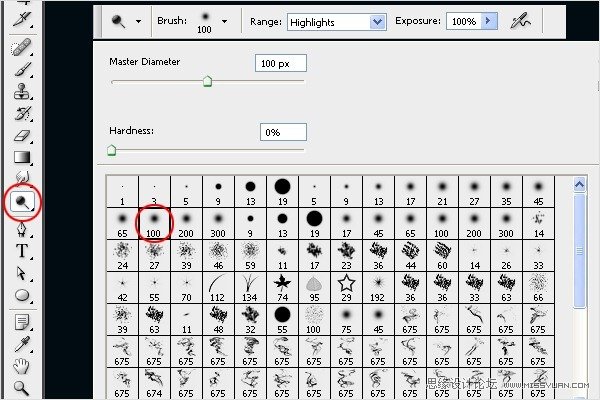600x400 pixels.
Task: Pick the star 26 brush
Action: (506, 256)
